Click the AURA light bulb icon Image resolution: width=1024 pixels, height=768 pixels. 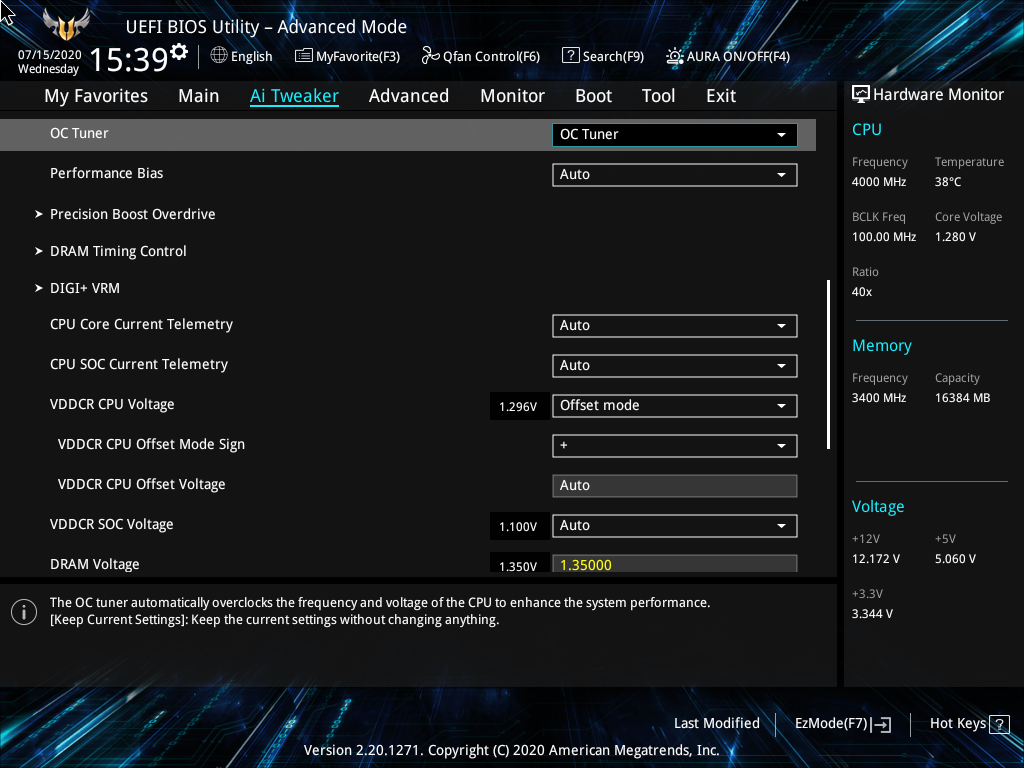tap(675, 56)
